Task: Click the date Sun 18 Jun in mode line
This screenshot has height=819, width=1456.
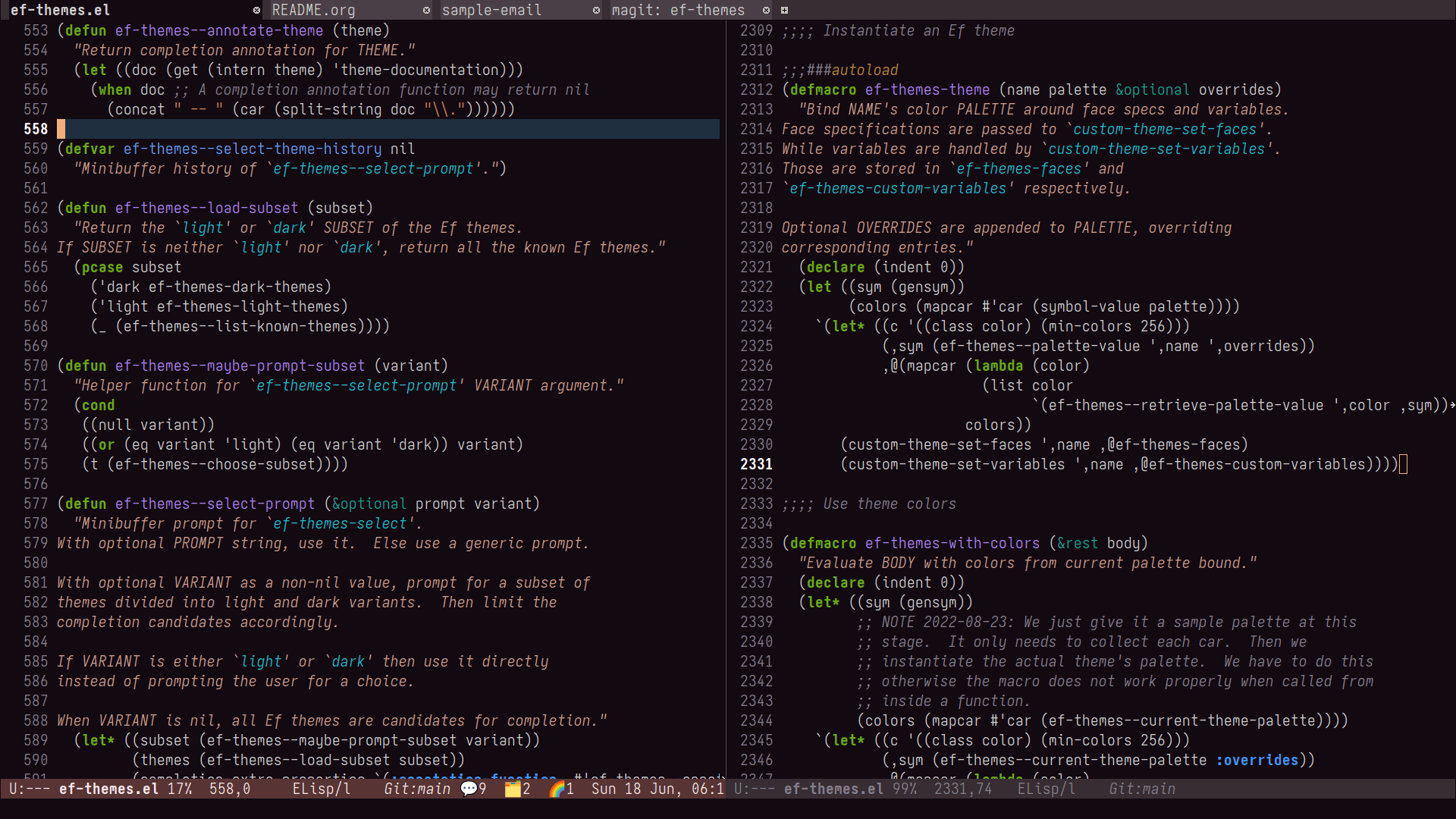Action: pos(636,789)
